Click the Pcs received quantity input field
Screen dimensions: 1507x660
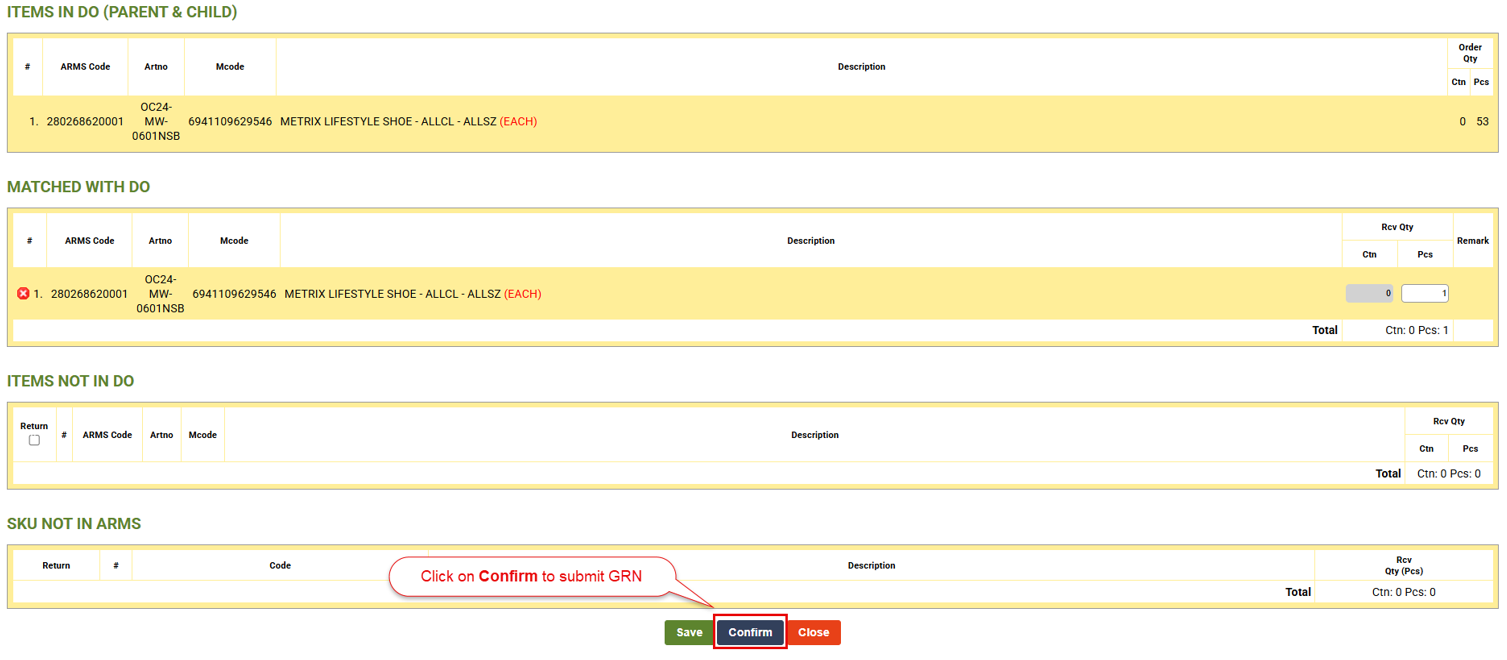point(1424,294)
